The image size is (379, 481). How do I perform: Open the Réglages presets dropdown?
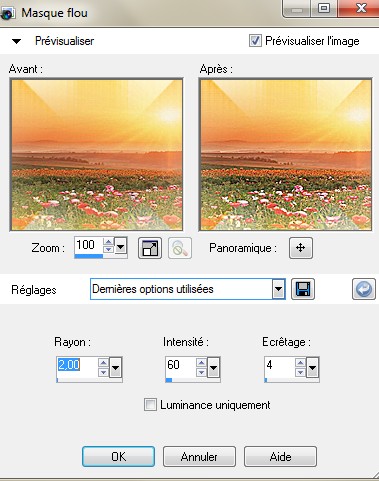coord(278,289)
